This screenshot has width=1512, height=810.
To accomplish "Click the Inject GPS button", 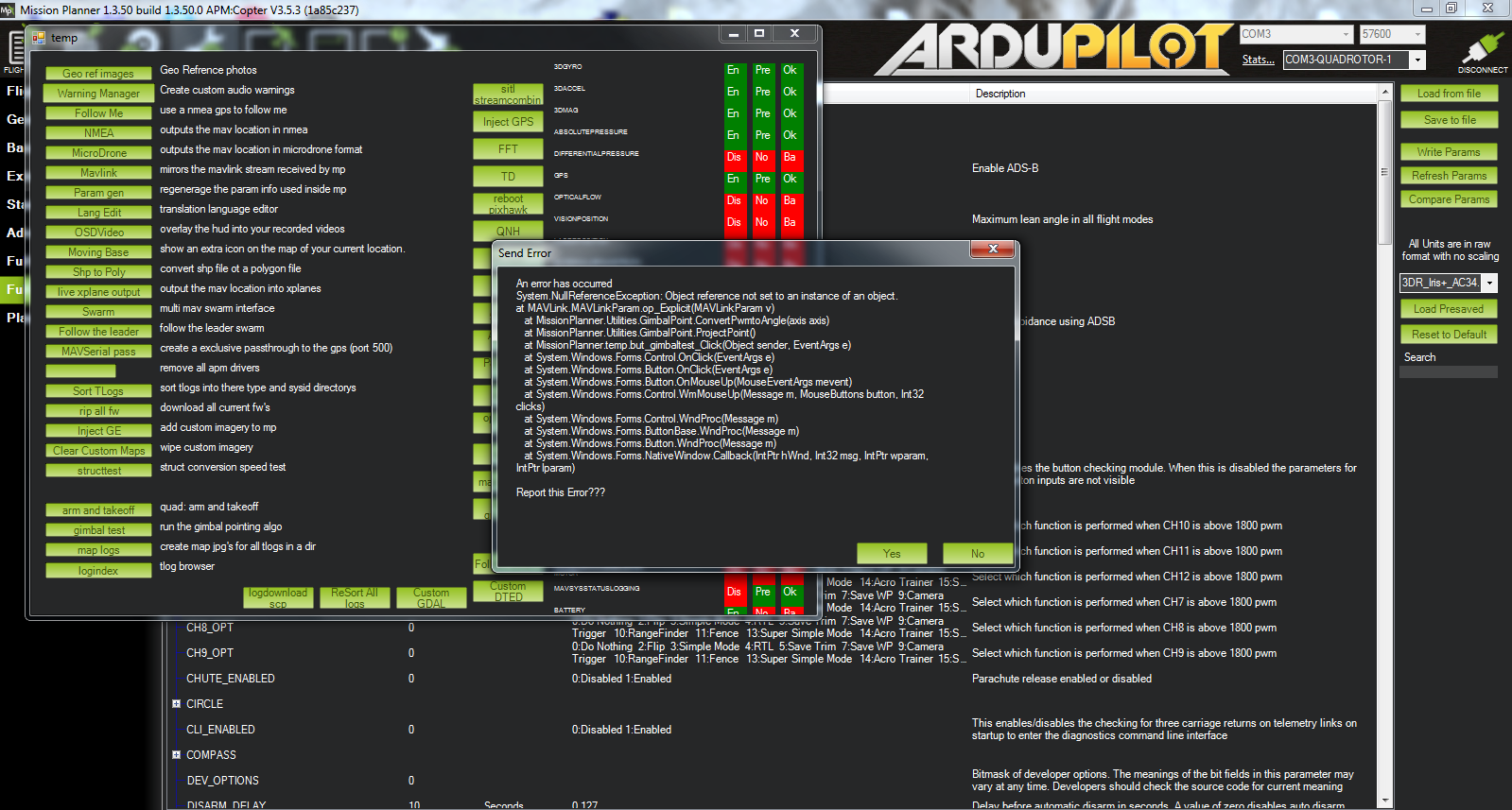I will click(508, 122).
